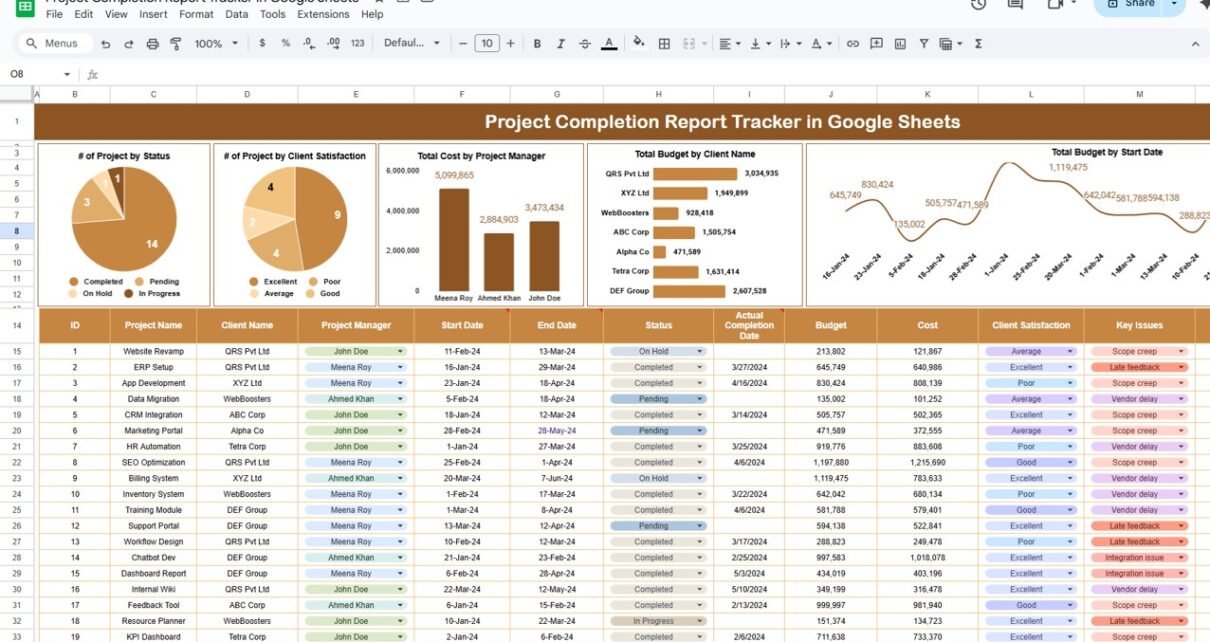Click the Share button
The width and height of the screenshot is (1210, 642).
pos(1129,4)
